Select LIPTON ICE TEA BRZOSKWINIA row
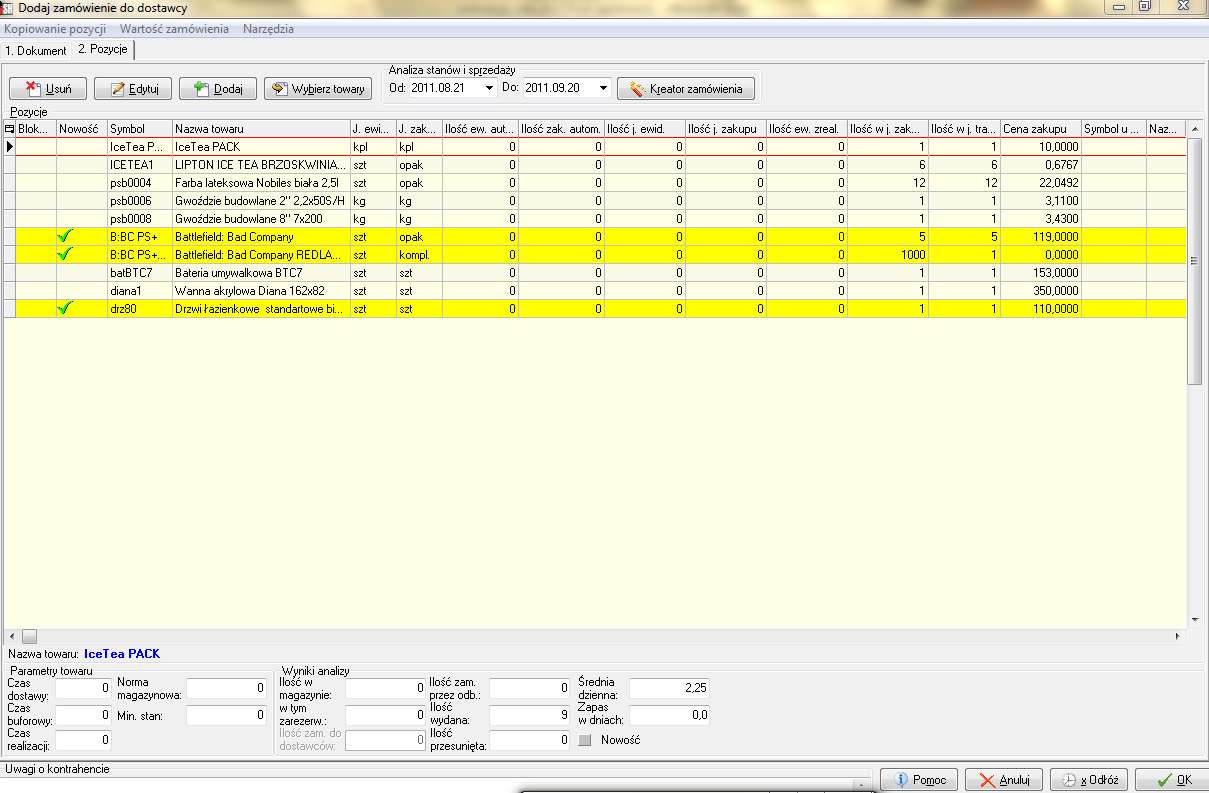Screen dimensions: 1209x793 coord(594,165)
